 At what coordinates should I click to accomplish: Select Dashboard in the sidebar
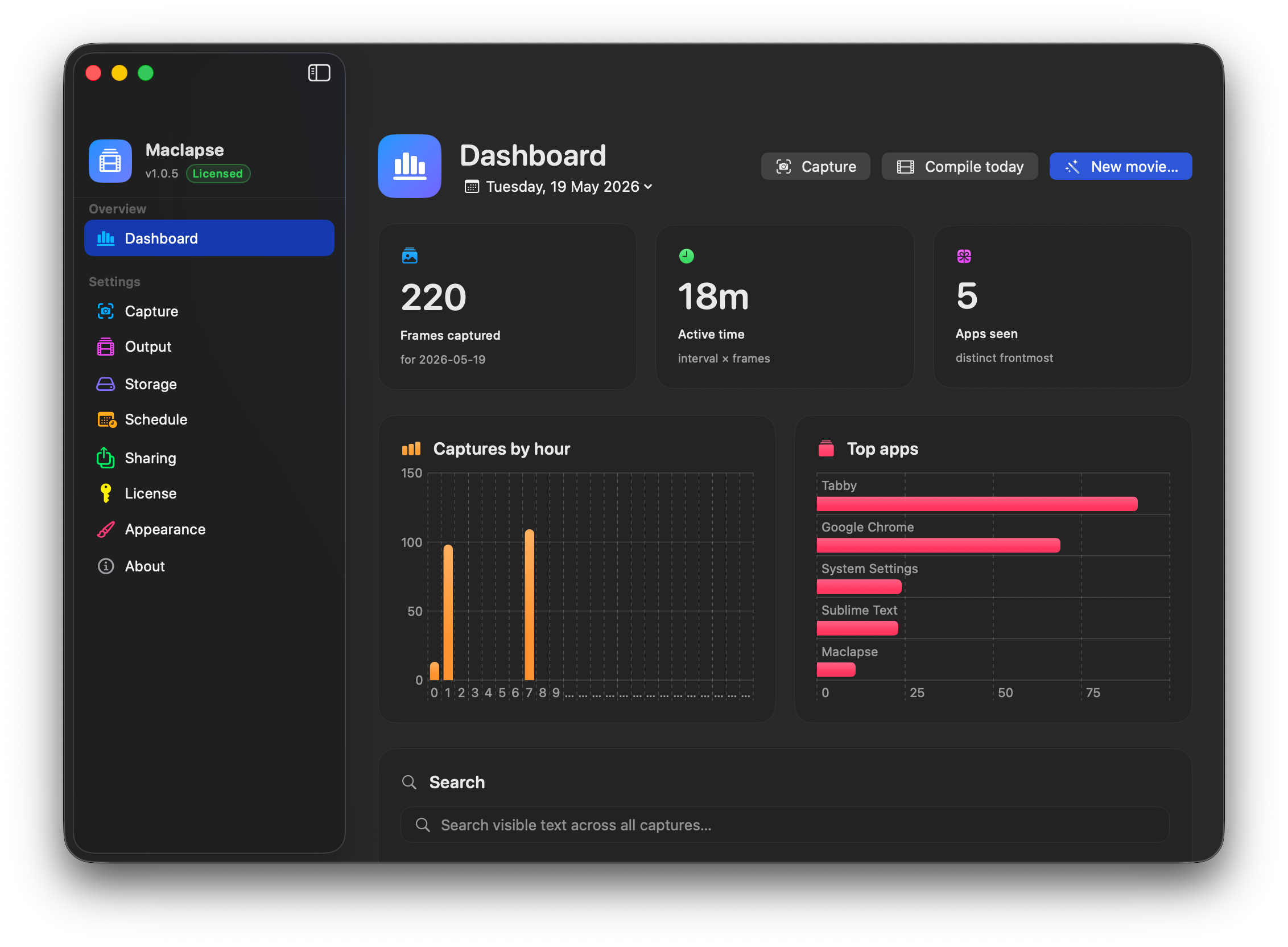point(209,238)
